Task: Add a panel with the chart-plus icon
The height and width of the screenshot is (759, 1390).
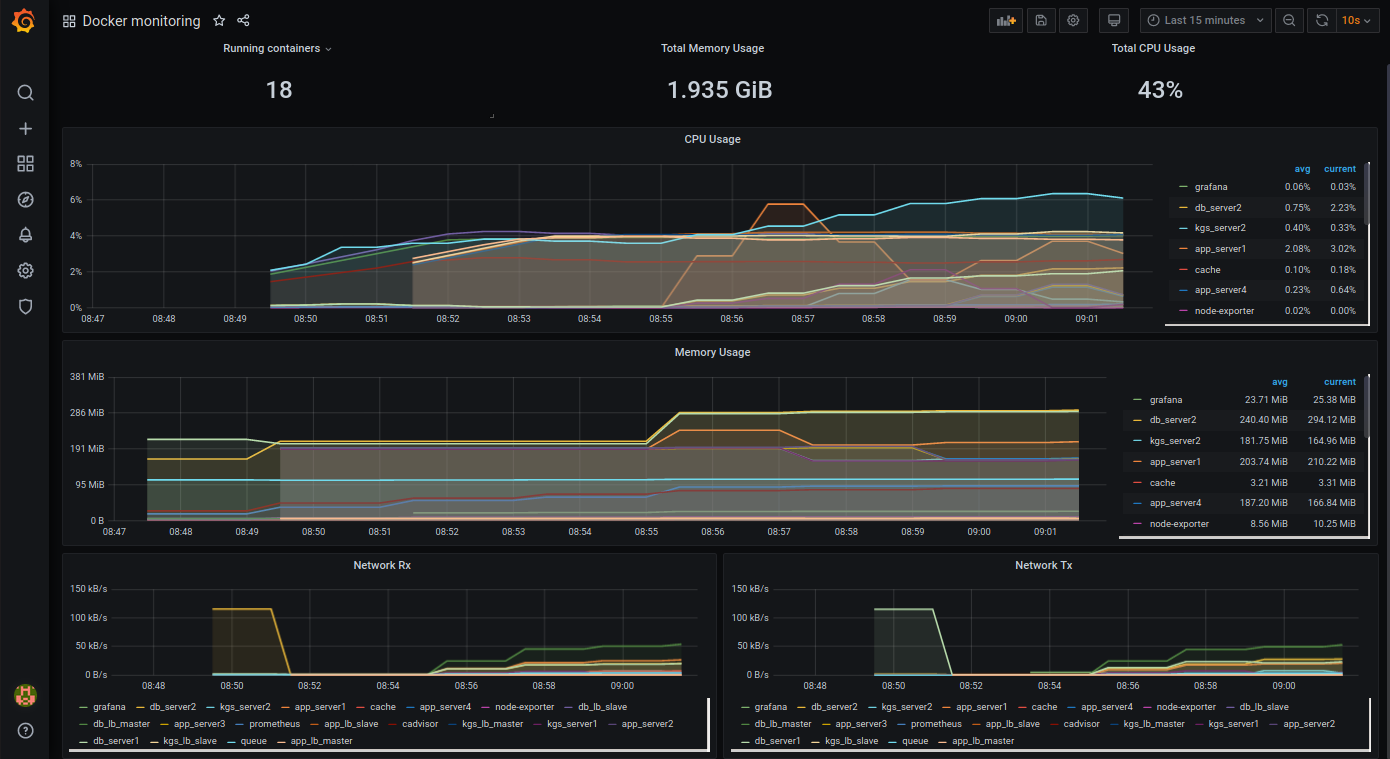Action: click(1006, 20)
